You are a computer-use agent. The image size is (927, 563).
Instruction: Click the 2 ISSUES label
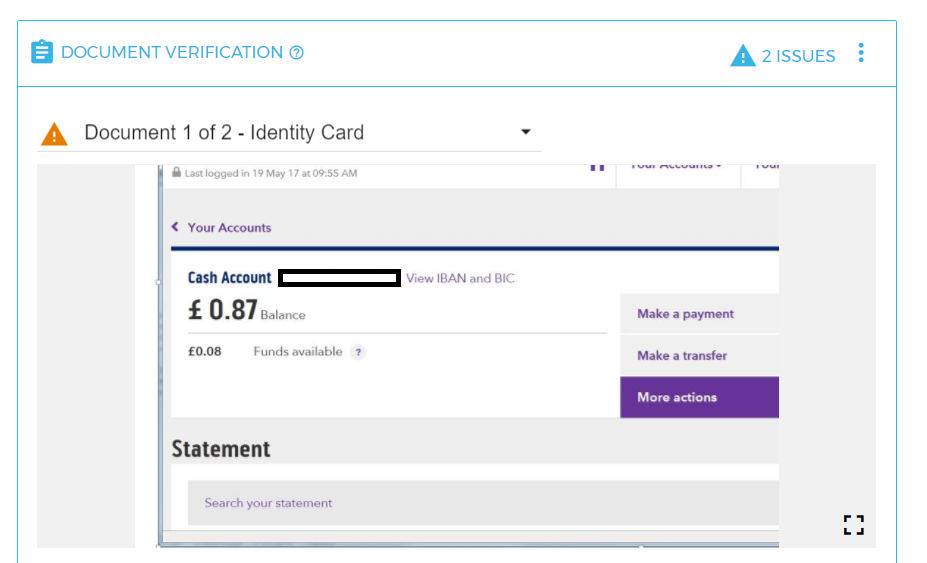tap(798, 56)
